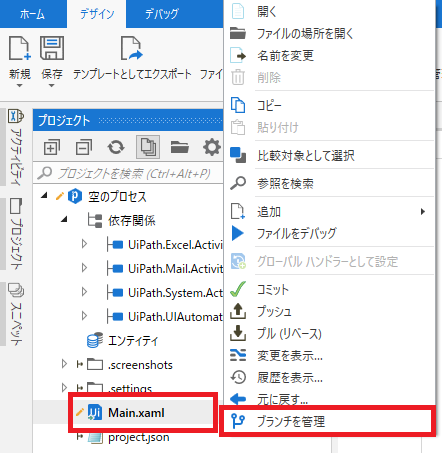Expand the UiPath.Excel.Activities dependency node
This screenshot has height=453, width=442.
pos(84,244)
